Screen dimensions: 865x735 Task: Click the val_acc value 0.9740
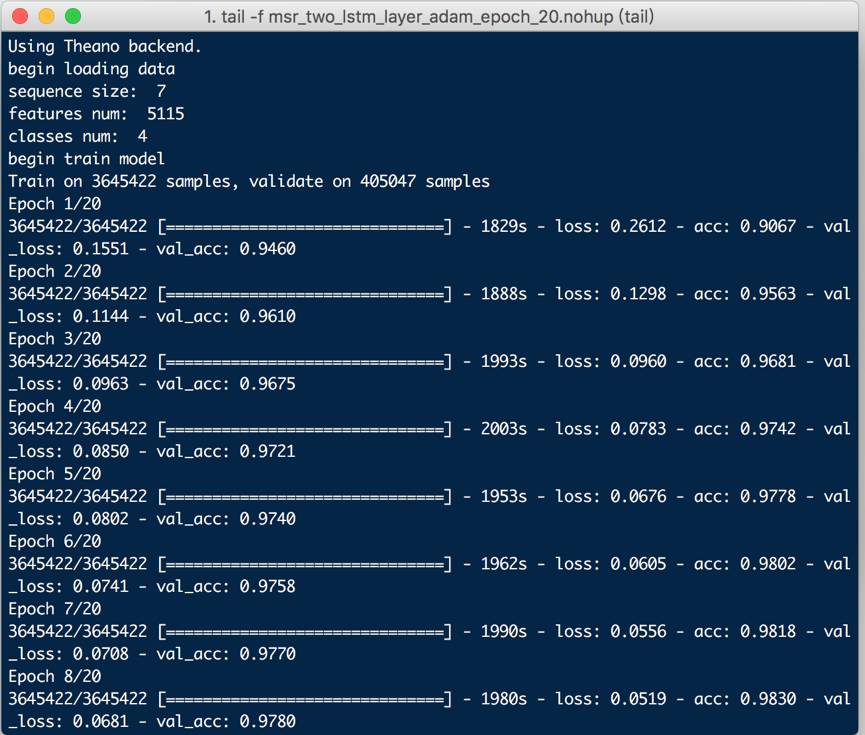coord(268,519)
